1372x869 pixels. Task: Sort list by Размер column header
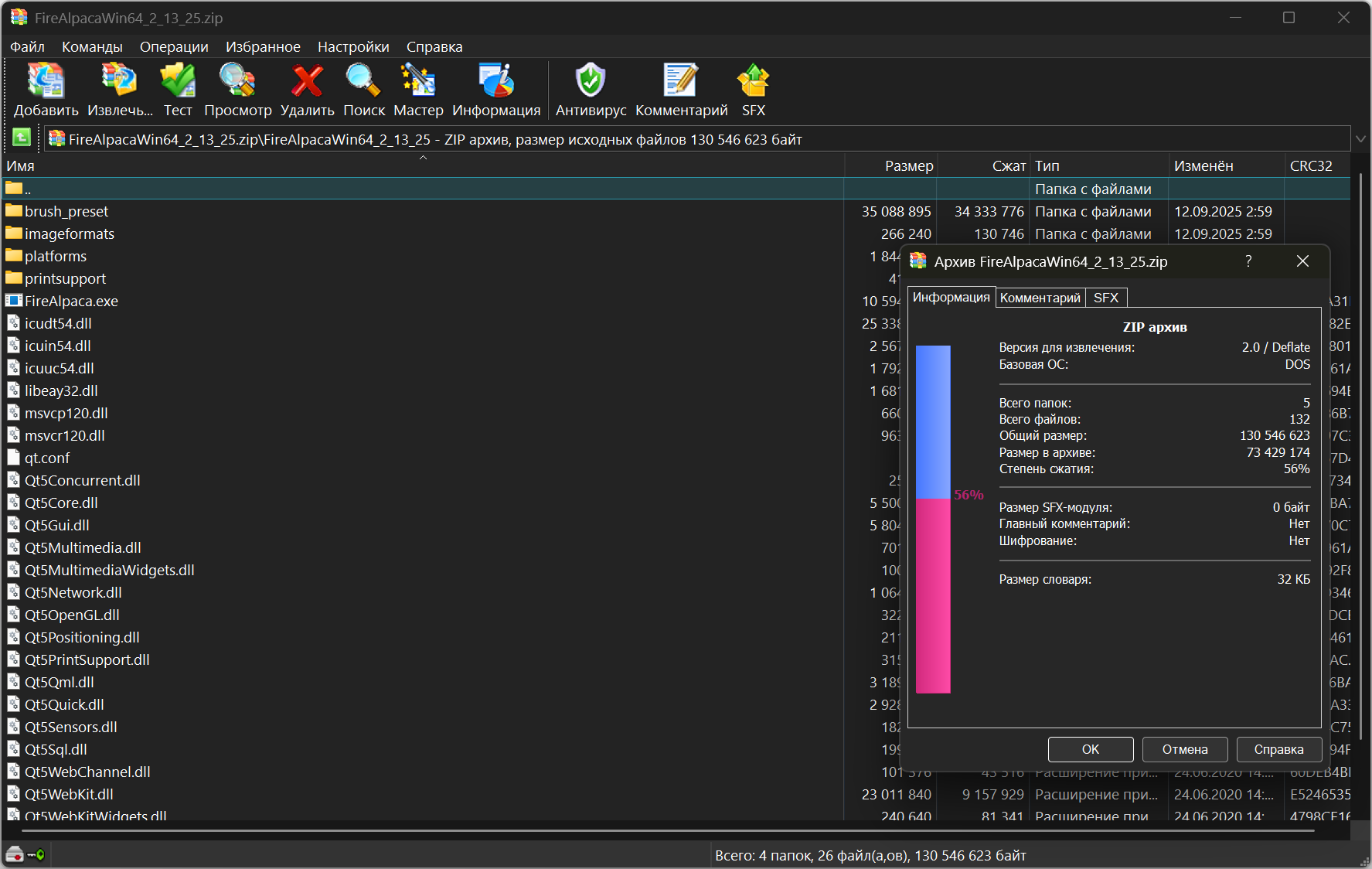(x=890, y=165)
